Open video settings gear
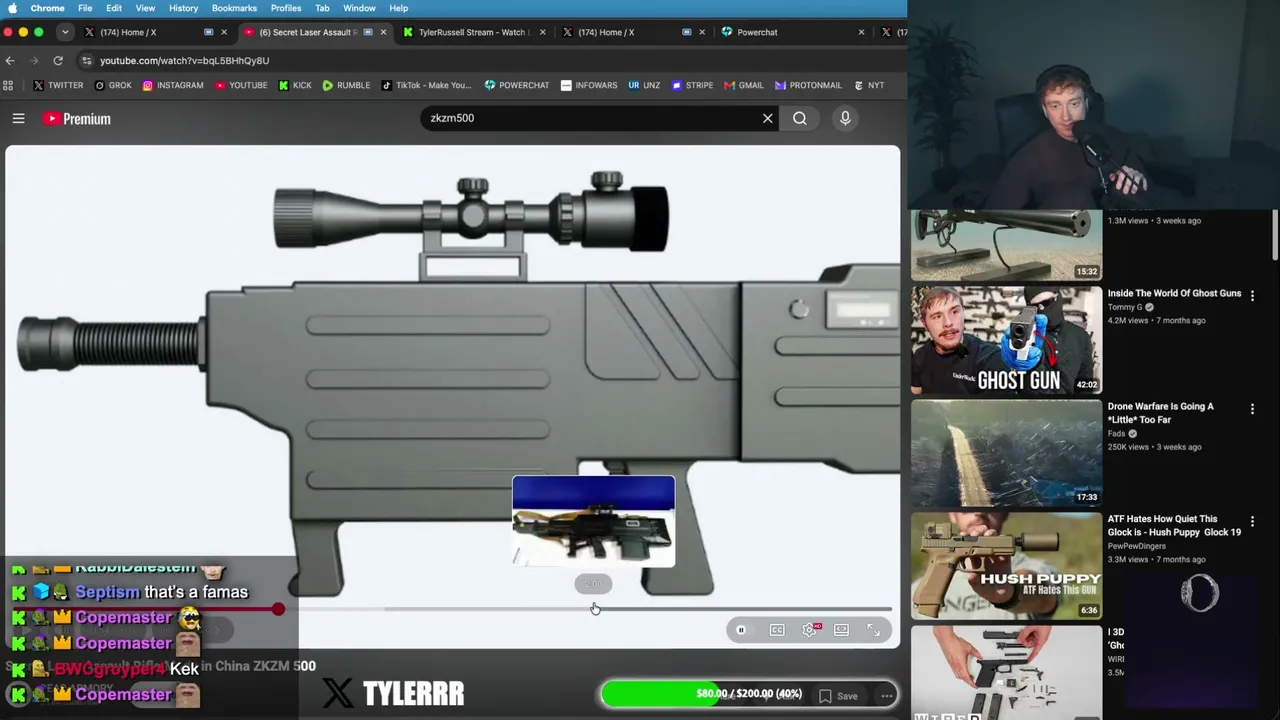The width and height of the screenshot is (1280, 720). pos(810,630)
